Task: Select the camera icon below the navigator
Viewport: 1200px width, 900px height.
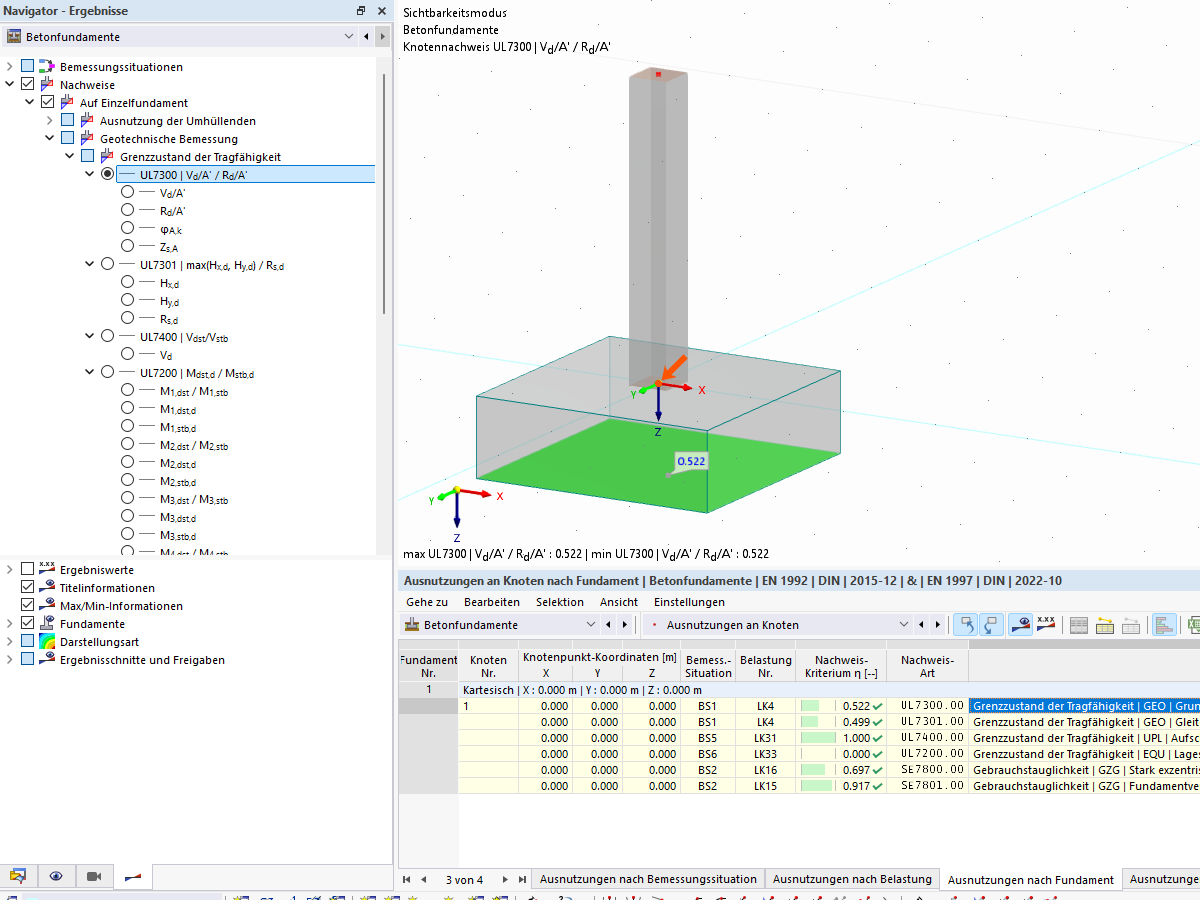Action: pos(94,876)
